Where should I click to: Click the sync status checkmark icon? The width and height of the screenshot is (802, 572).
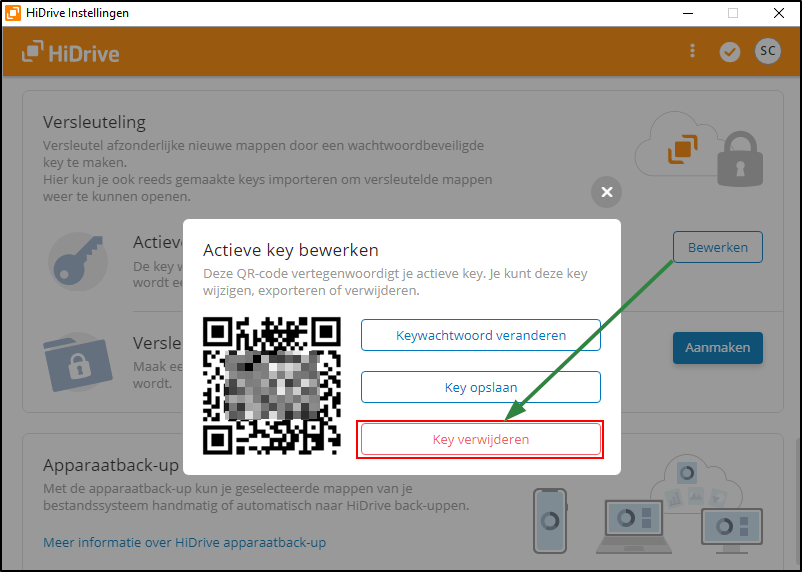(730, 52)
